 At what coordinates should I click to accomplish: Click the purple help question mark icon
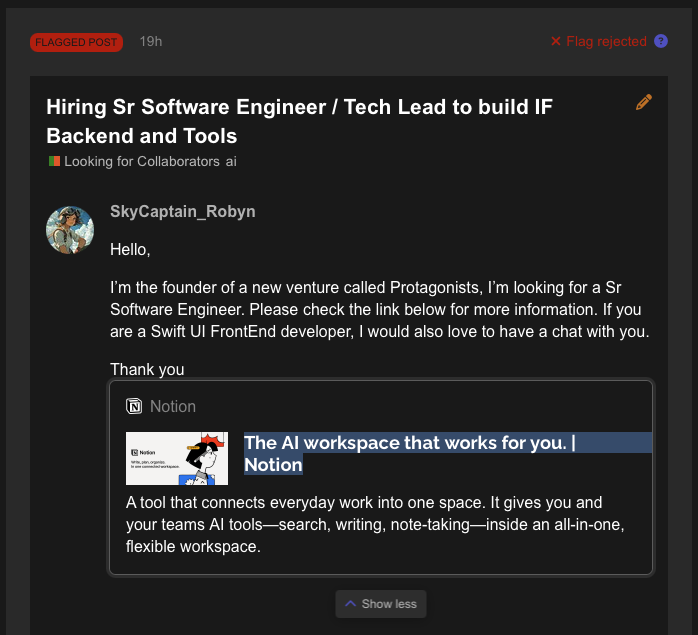661,41
